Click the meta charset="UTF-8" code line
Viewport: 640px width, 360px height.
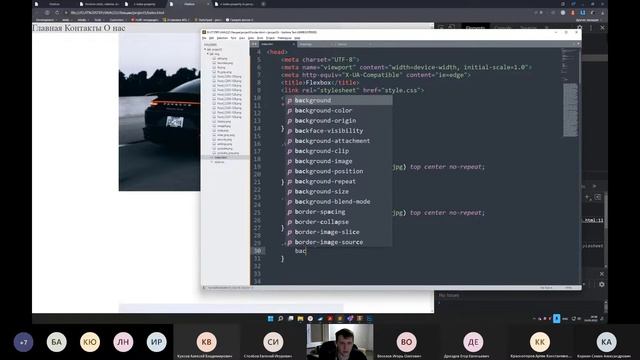[320, 60]
